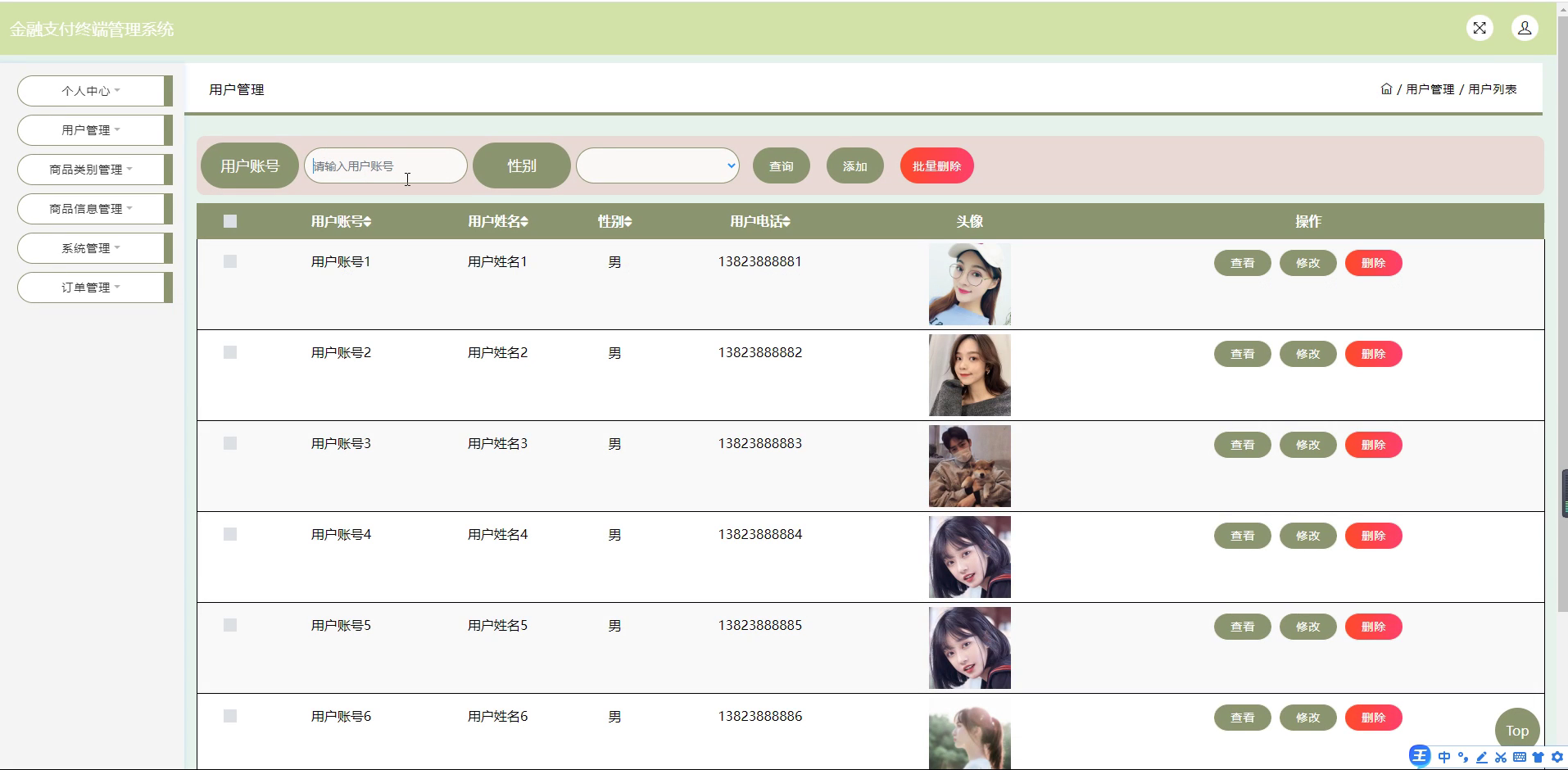This screenshot has height=770, width=1568.
Task: Sort by 用户账号 column arrows
Action: (x=368, y=221)
